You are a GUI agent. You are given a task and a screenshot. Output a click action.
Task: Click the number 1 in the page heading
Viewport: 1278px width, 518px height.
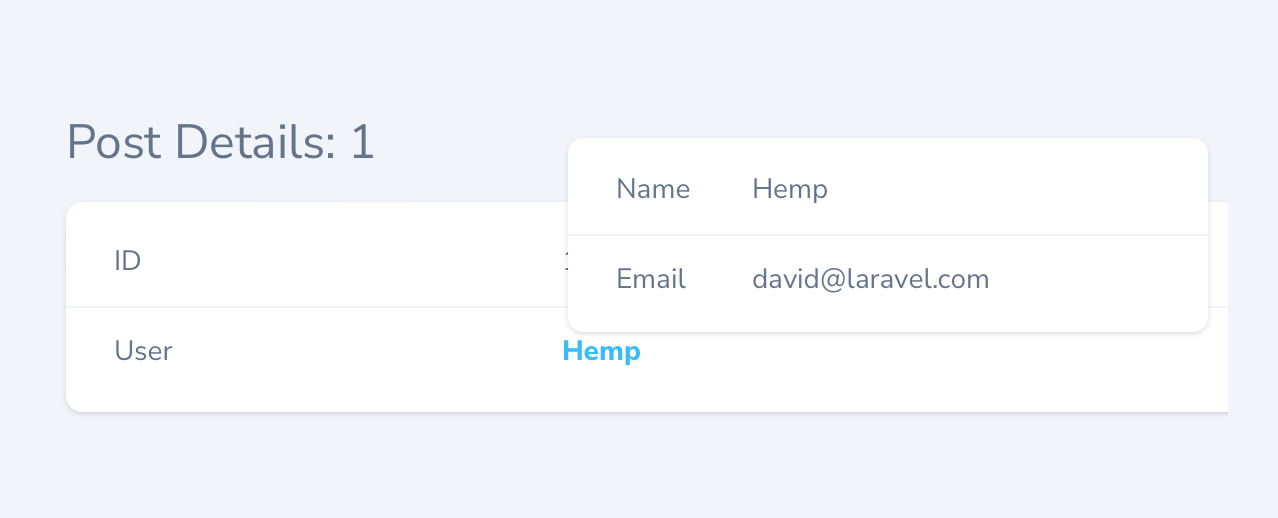[x=362, y=143]
